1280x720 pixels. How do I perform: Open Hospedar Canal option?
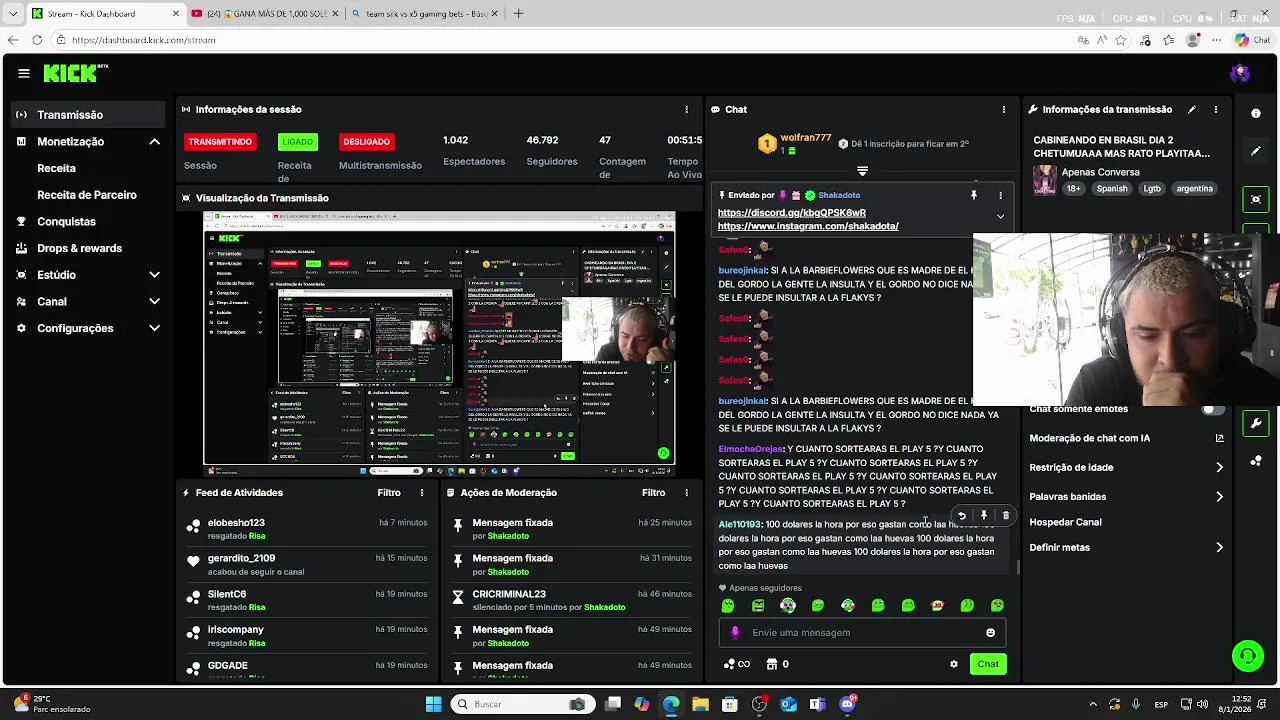tap(1066, 522)
